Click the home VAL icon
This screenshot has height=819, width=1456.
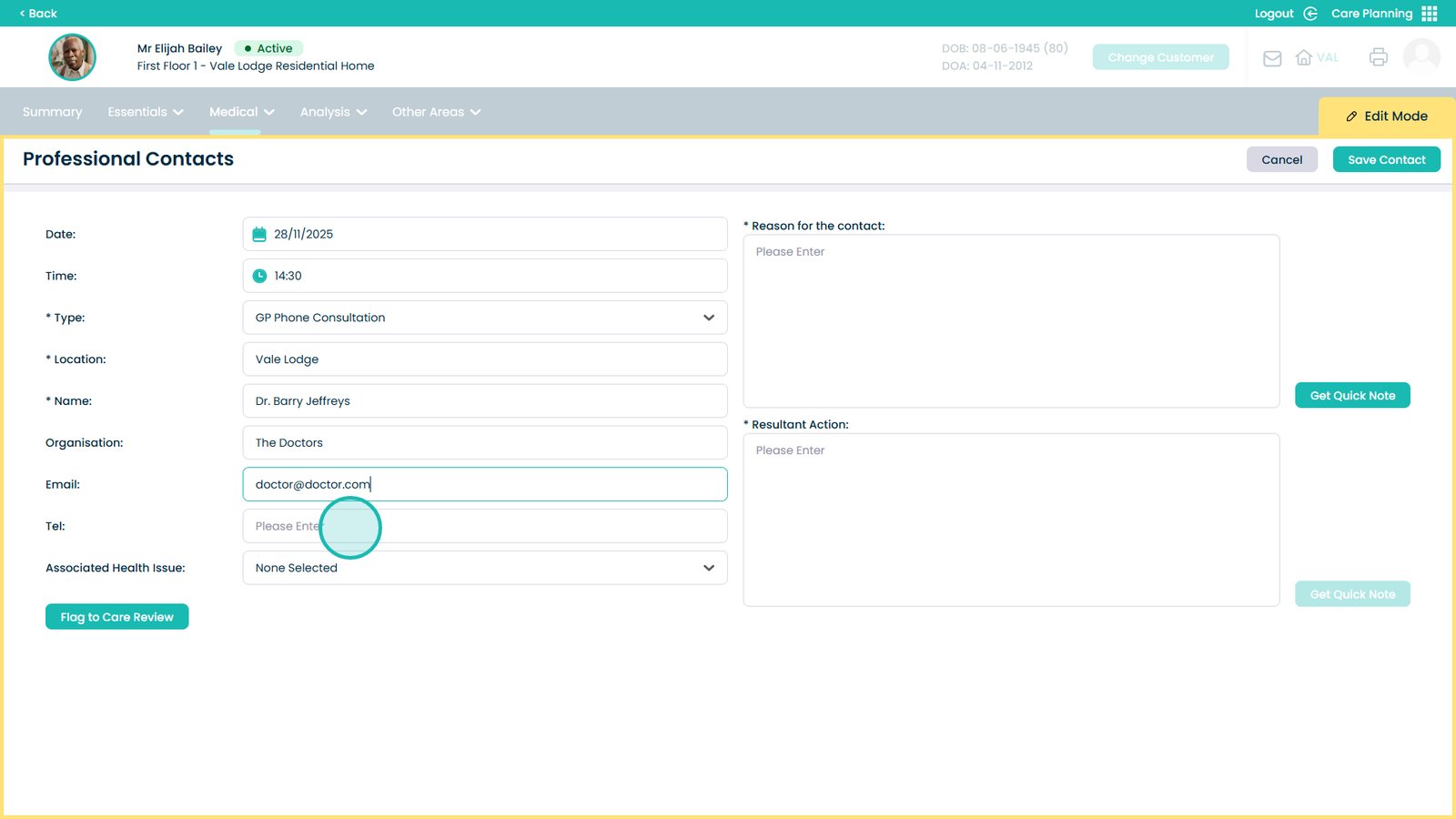click(1304, 57)
